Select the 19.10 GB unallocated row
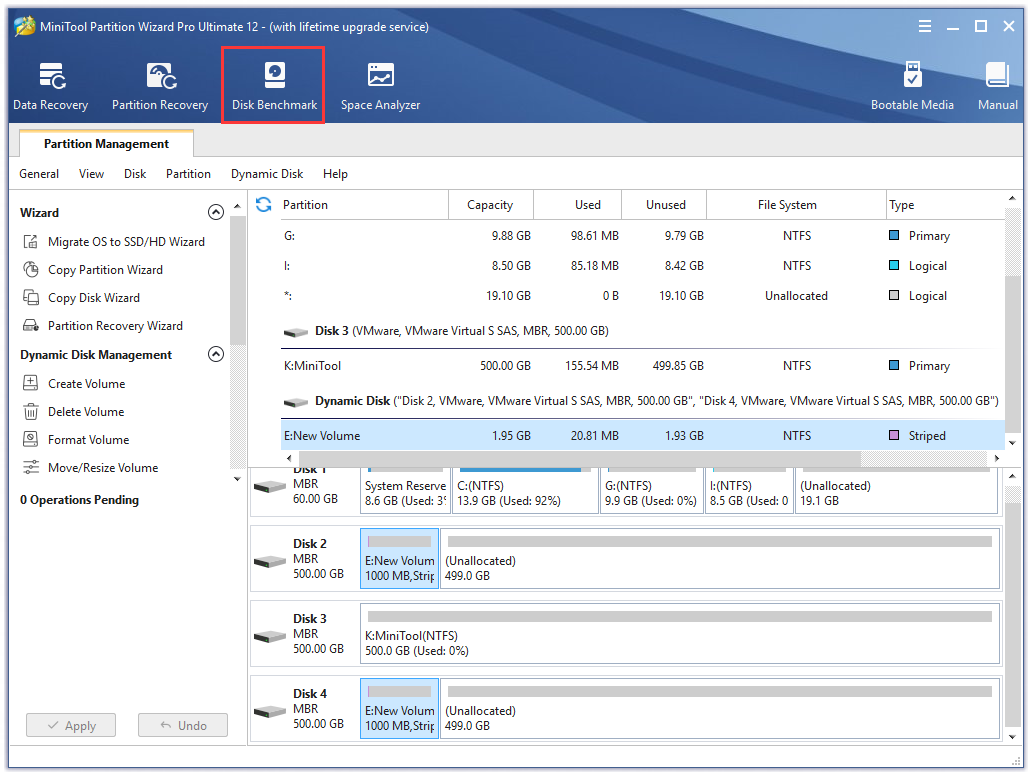 (x=642, y=296)
